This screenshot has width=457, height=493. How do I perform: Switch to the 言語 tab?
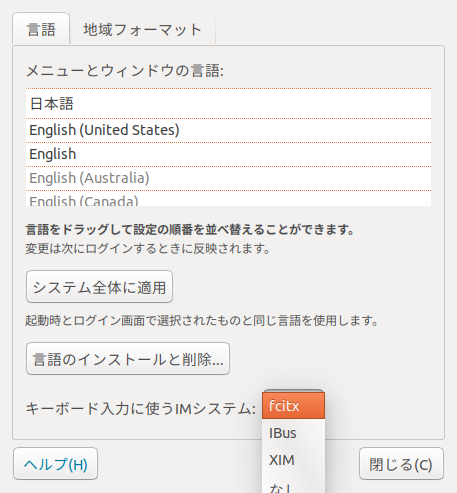pyautogui.click(x=41, y=29)
